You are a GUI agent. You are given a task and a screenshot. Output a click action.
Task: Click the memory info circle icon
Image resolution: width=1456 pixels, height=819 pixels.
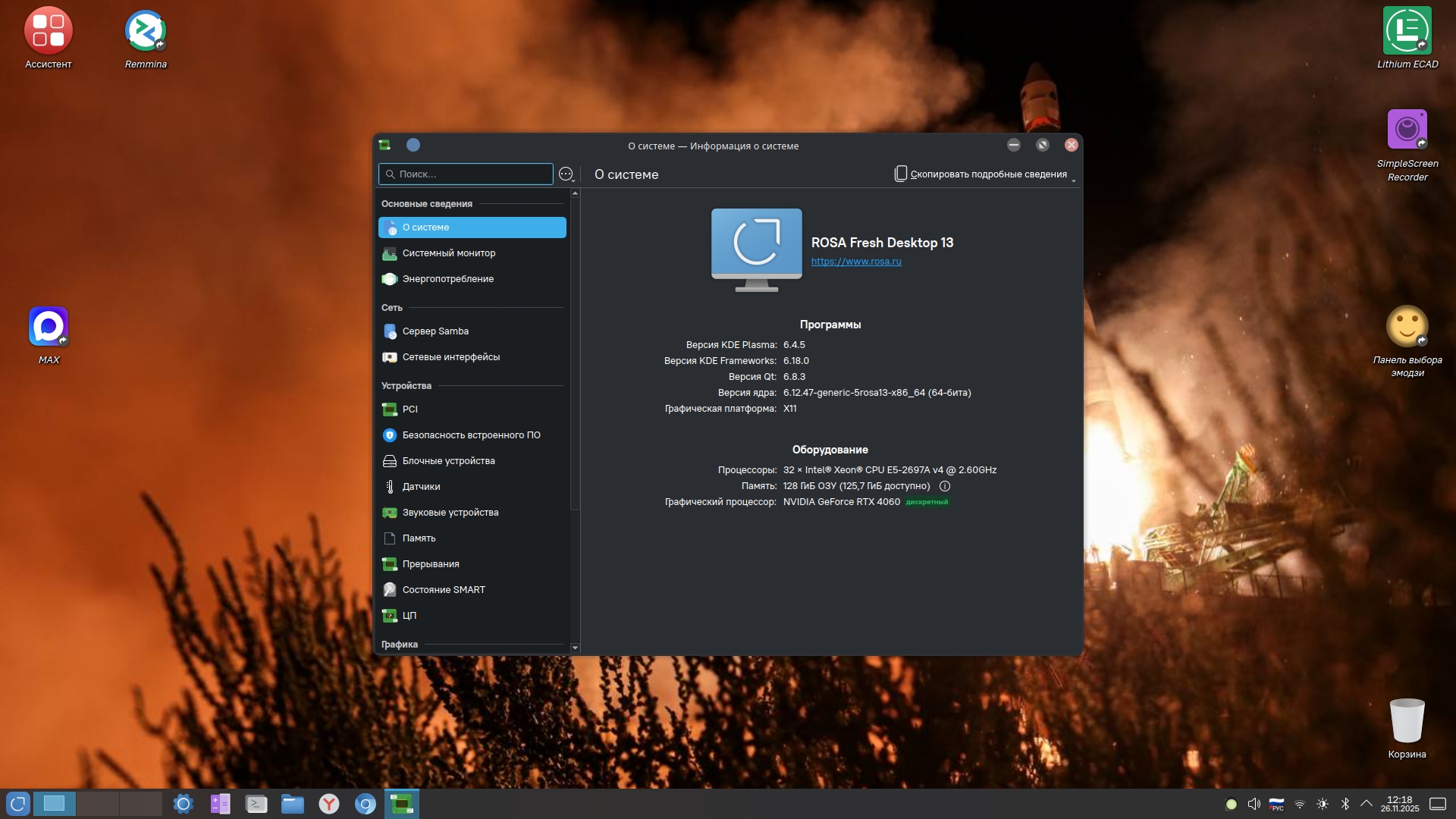click(945, 486)
